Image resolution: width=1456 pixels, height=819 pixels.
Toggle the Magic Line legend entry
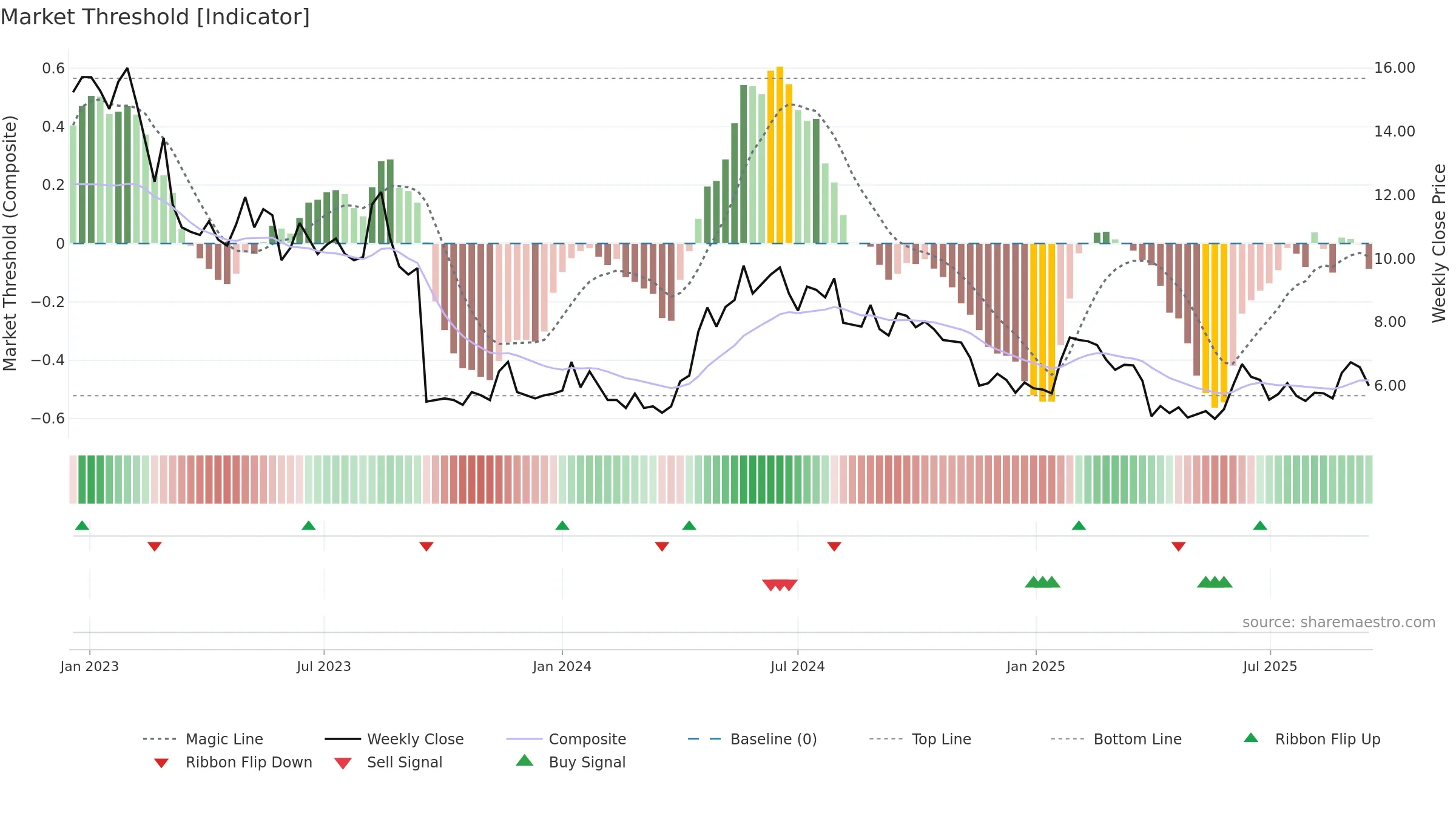pos(203,739)
